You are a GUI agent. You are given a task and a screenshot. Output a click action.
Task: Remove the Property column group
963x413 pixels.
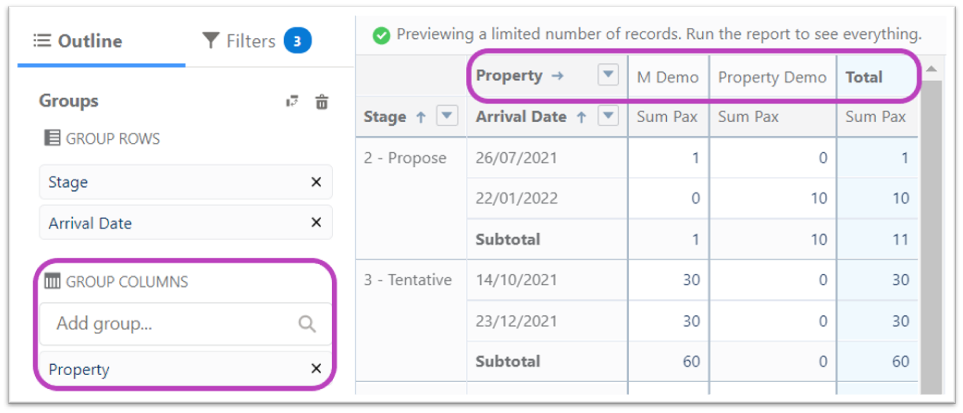316,369
